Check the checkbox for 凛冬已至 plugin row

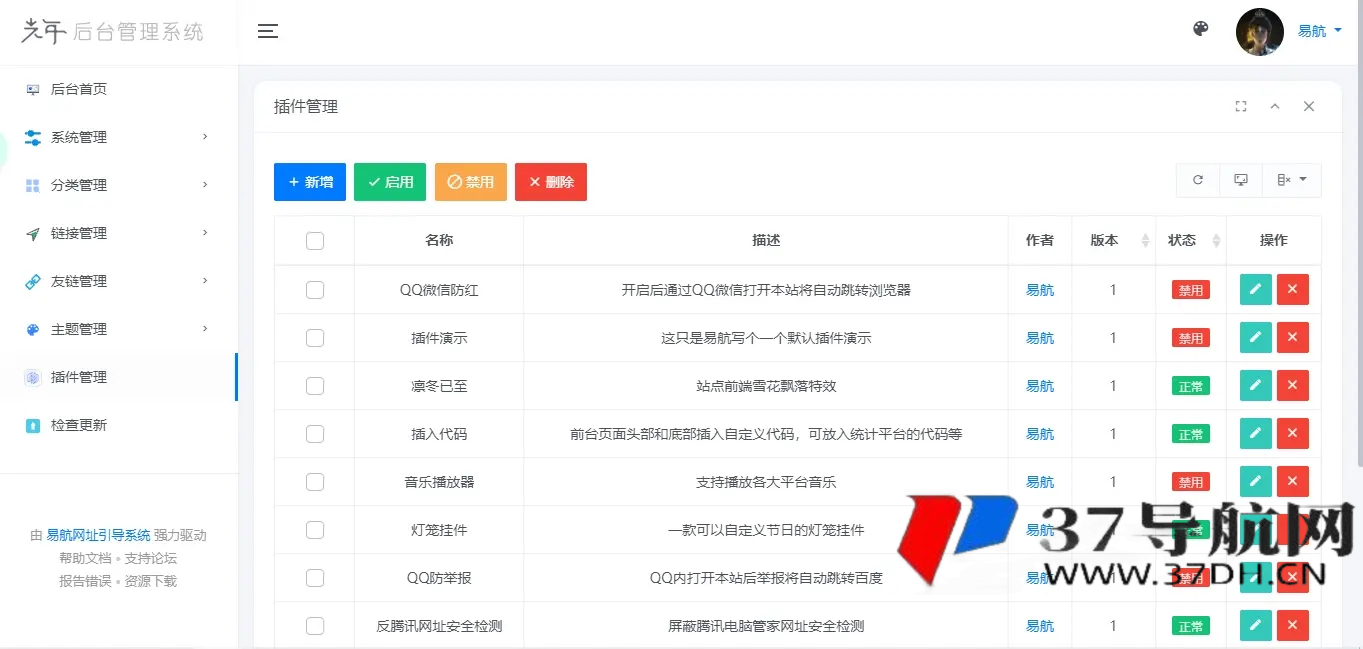coord(315,385)
